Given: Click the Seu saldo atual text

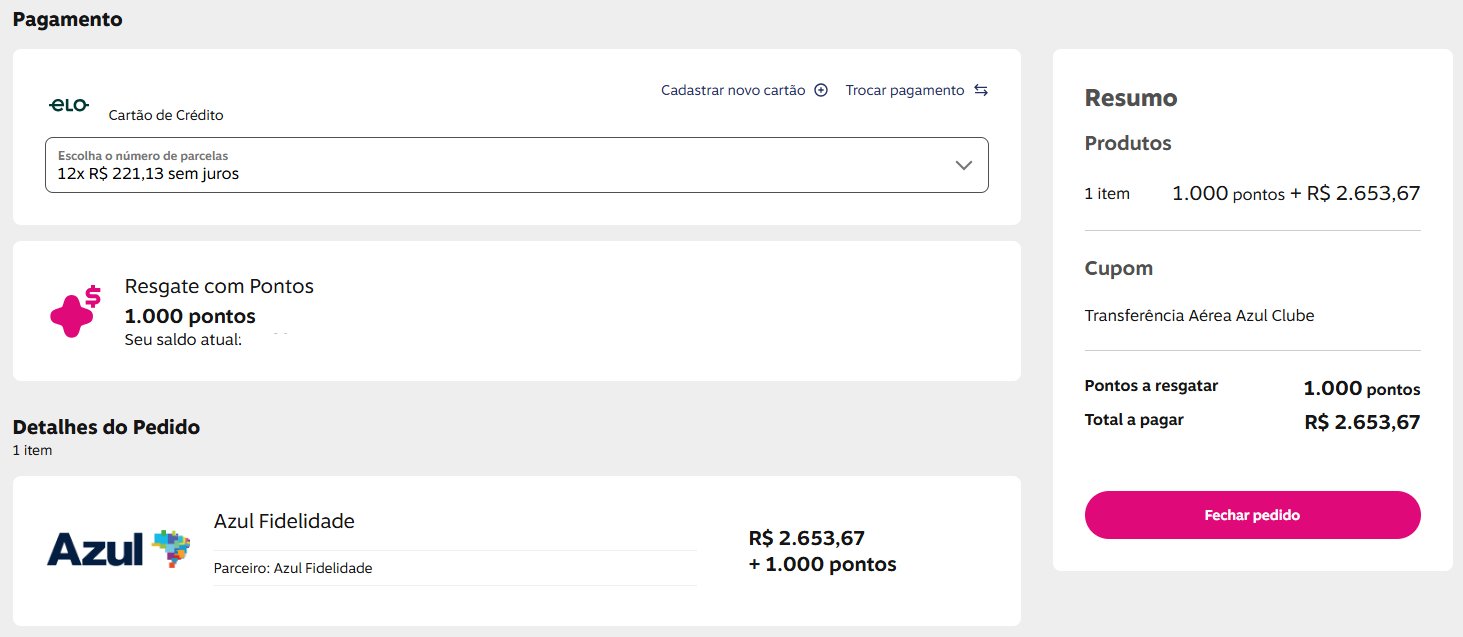Looking at the screenshot, I should coord(183,340).
